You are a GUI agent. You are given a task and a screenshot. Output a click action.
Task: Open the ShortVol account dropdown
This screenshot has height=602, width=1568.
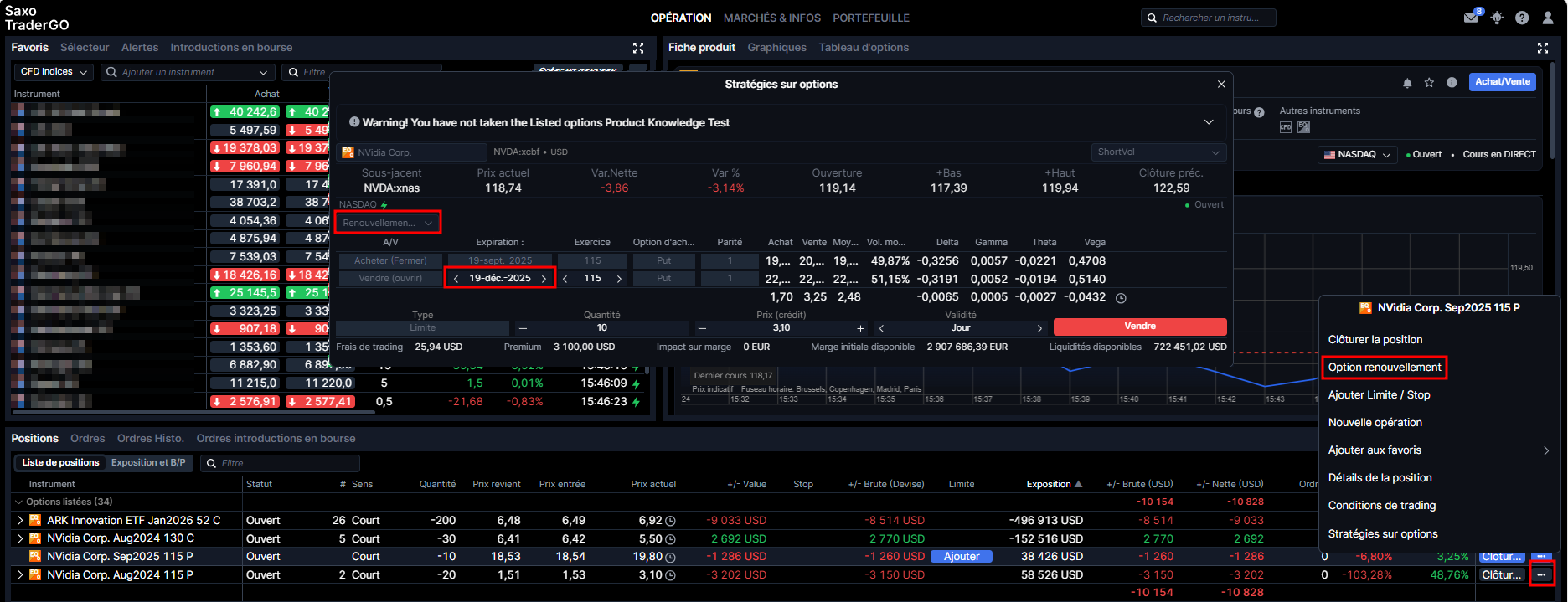pyautogui.click(x=1158, y=152)
